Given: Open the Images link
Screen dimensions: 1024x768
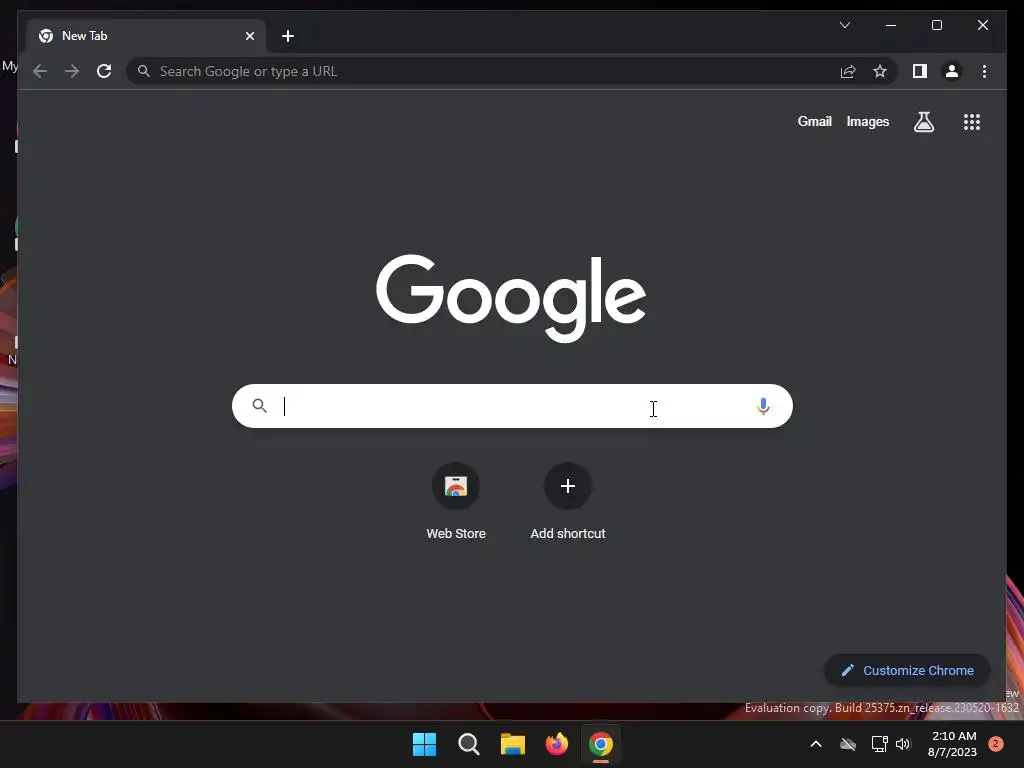Looking at the screenshot, I should [x=867, y=121].
